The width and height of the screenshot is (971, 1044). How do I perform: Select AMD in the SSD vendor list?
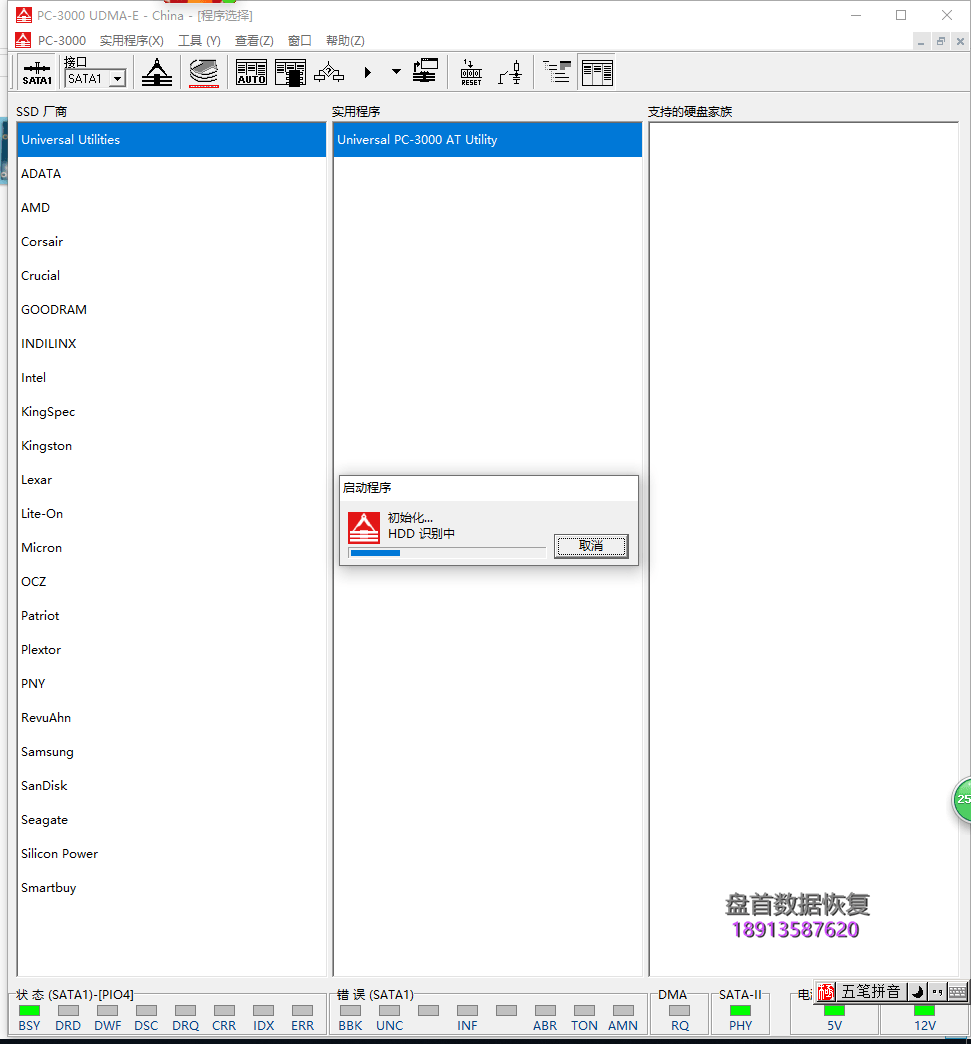click(172, 208)
